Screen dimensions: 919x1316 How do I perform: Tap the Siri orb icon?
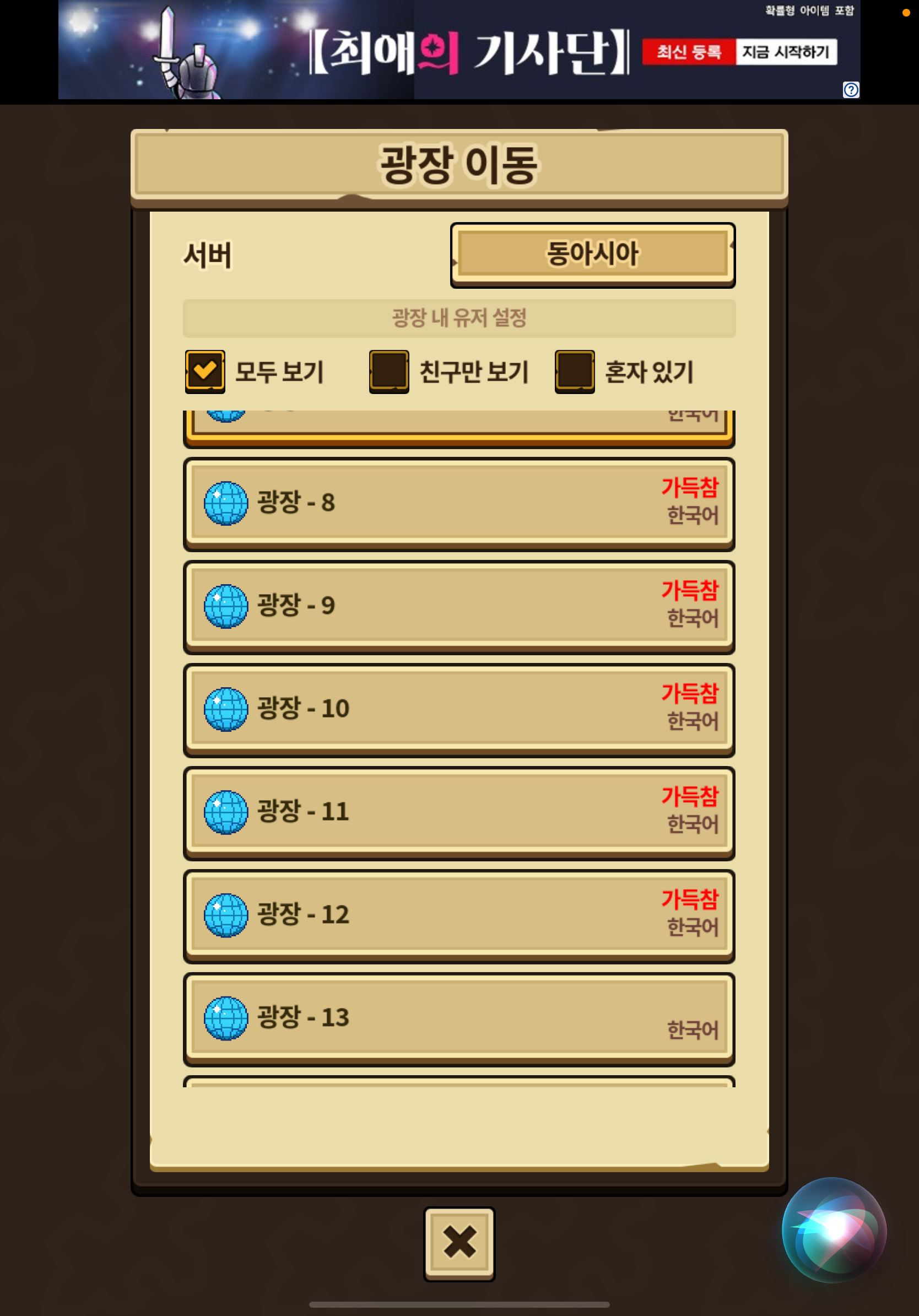tap(834, 1230)
